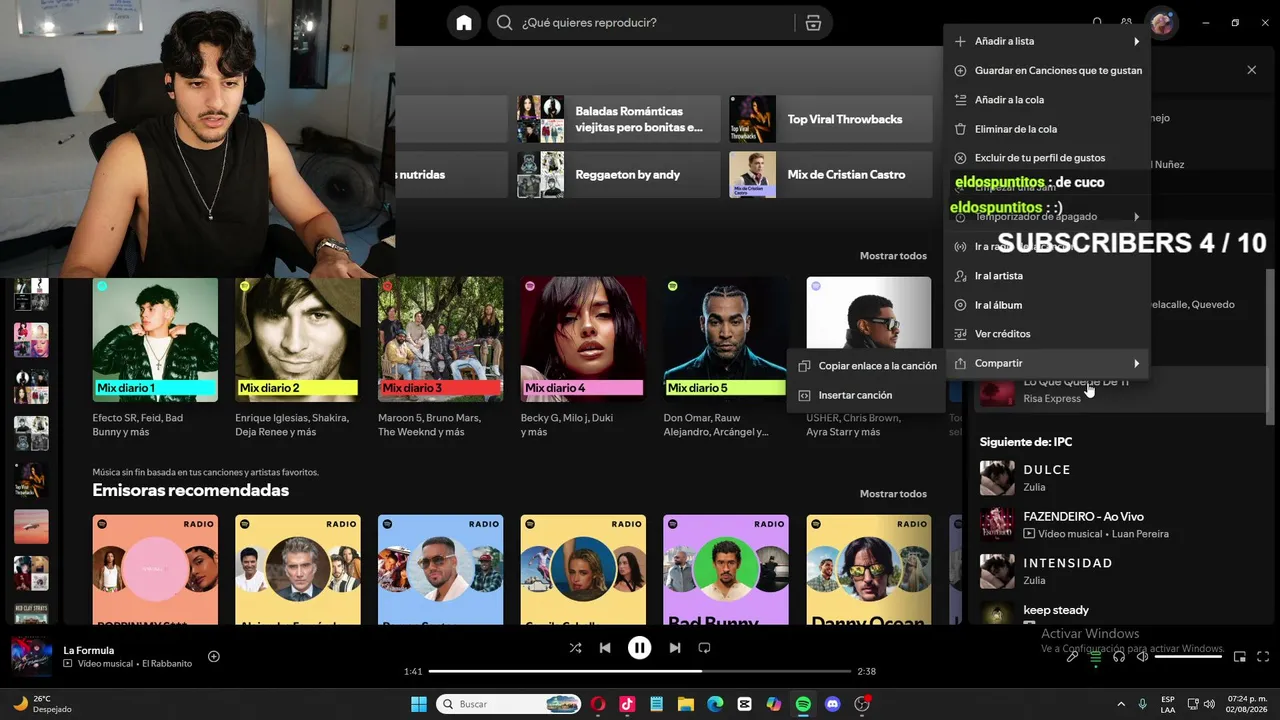This screenshot has width=1280, height=720.
Task: Select Guardar en Canciones que te gustan
Action: [1047, 71]
